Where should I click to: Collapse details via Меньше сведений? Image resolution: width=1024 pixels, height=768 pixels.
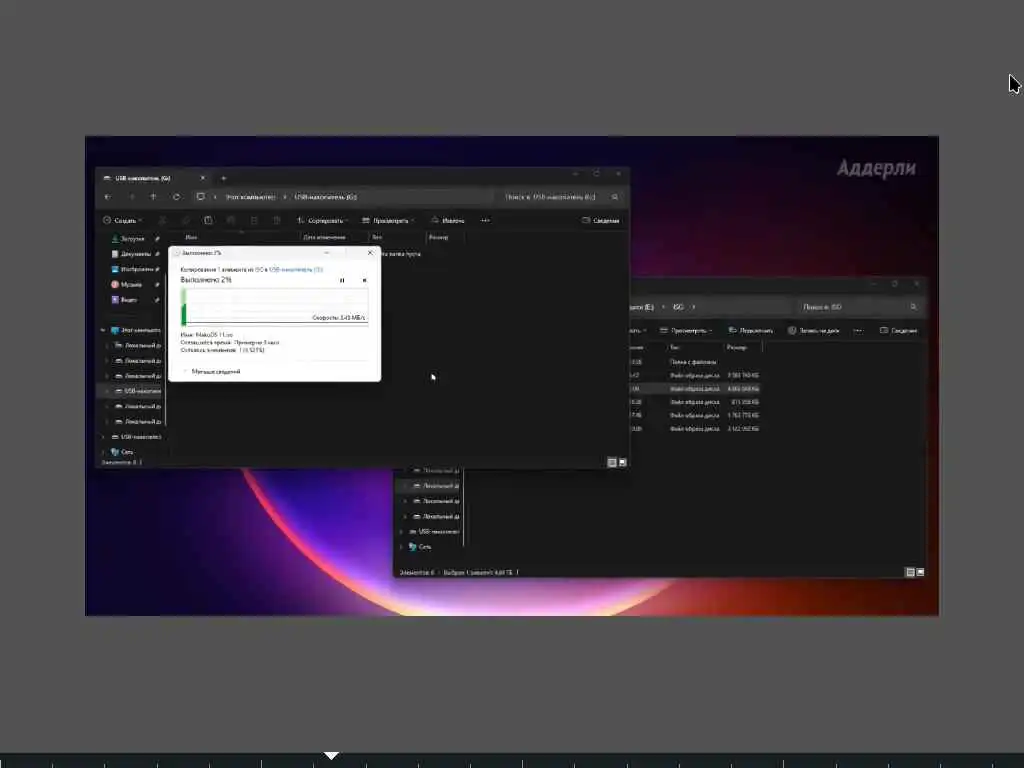click(x=211, y=372)
